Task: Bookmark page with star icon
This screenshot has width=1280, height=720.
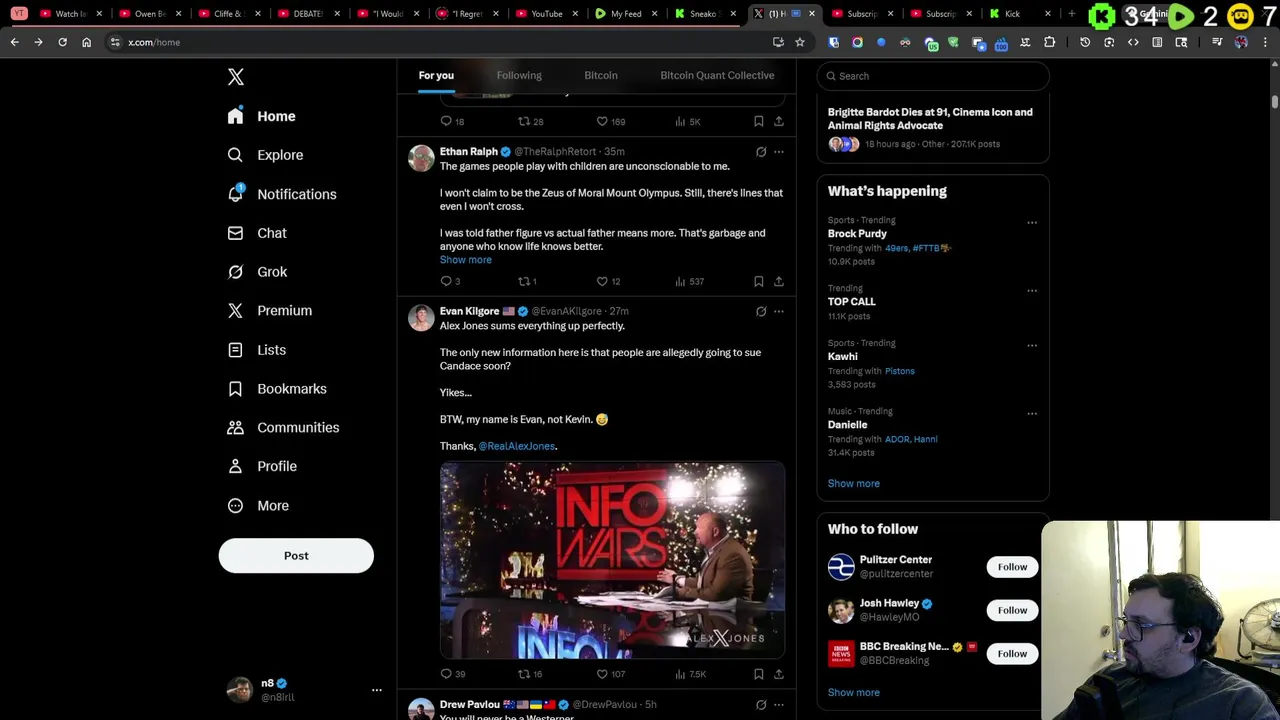Action: (800, 42)
